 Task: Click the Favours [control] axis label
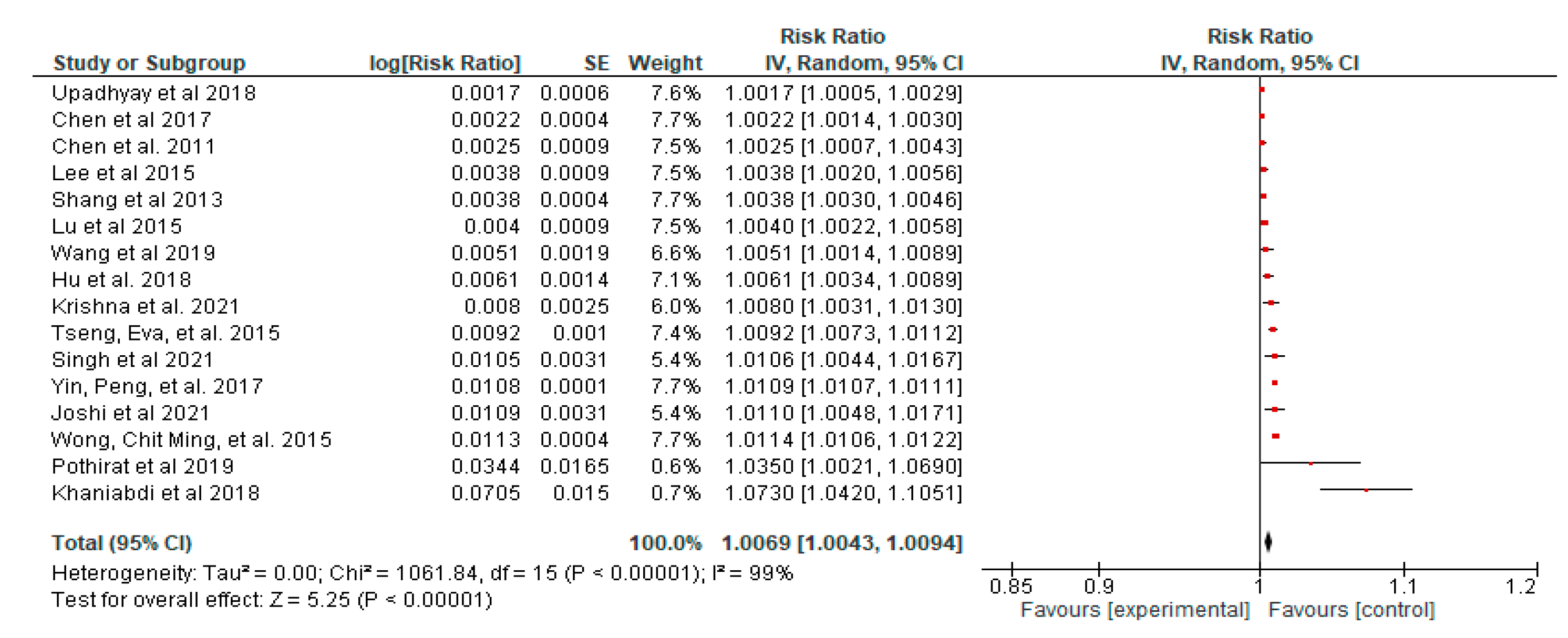(1352, 610)
